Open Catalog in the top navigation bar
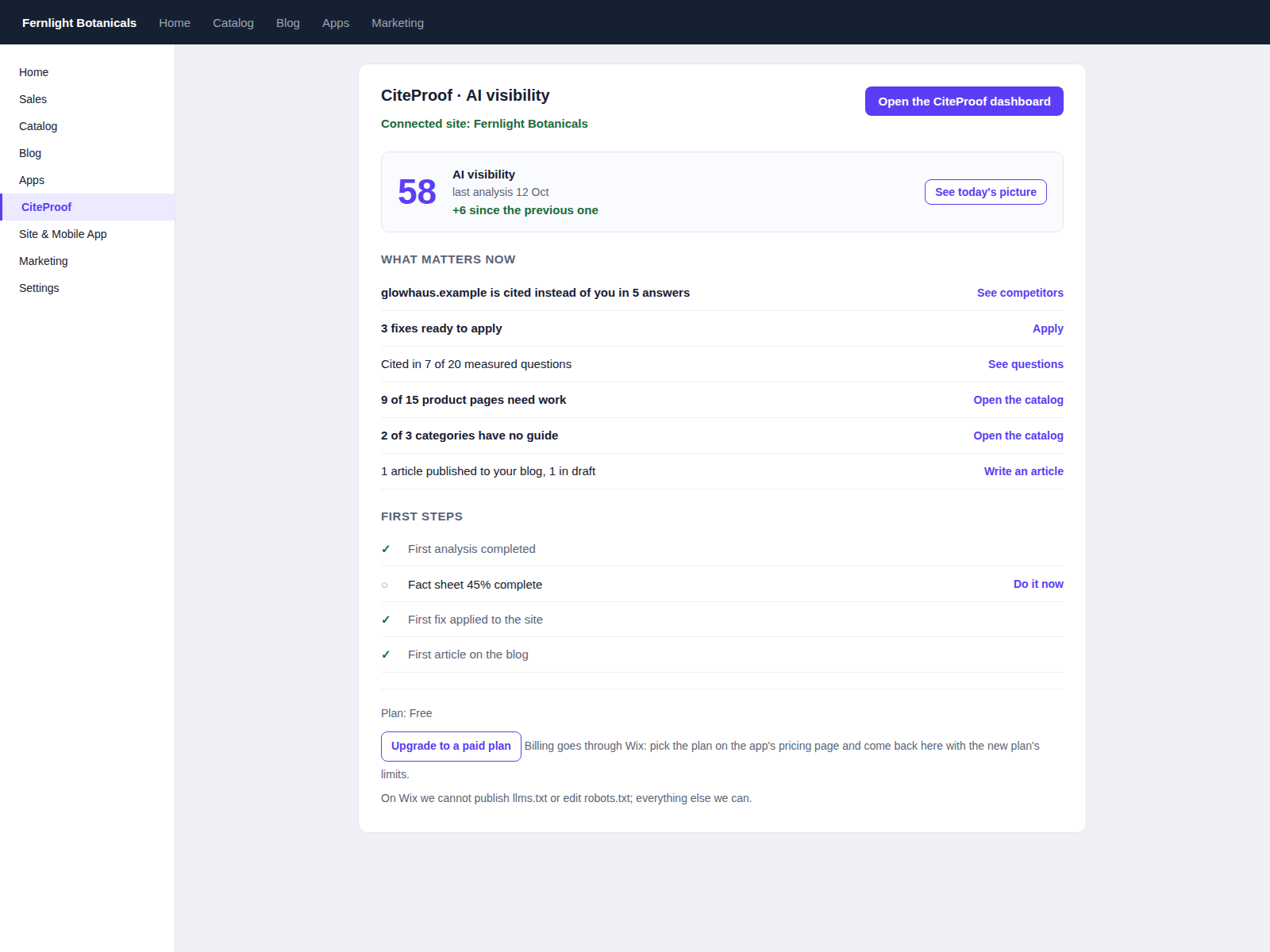1270x952 pixels. click(233, 23)
